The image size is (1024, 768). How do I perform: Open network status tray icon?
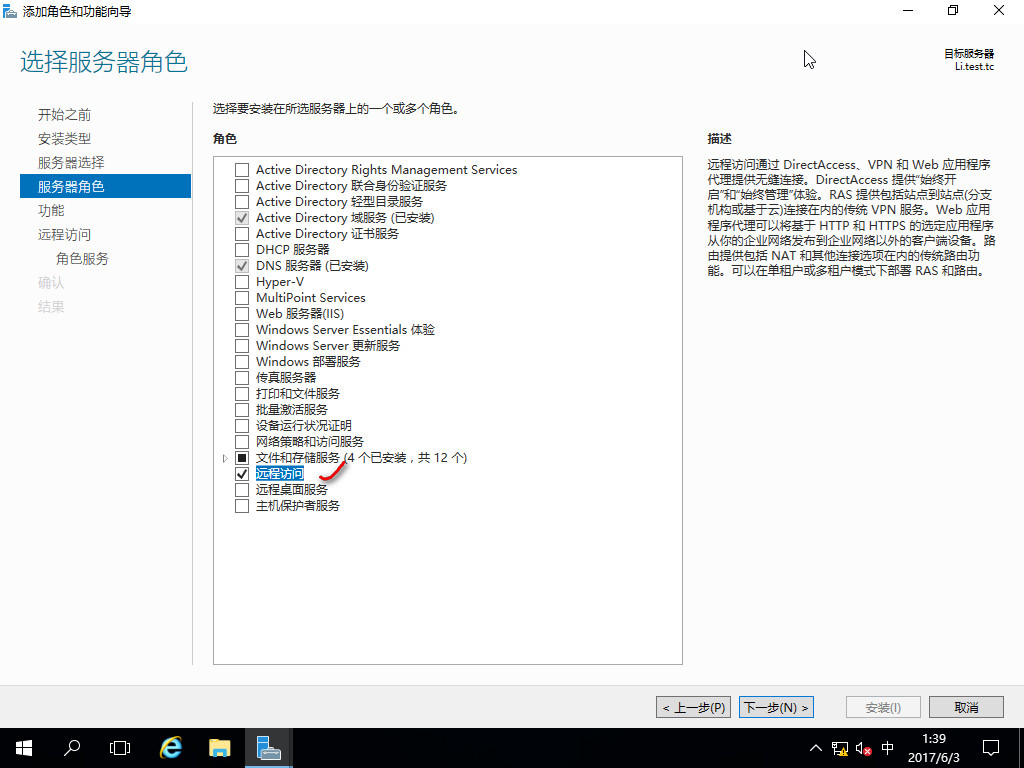pos(840,748)
